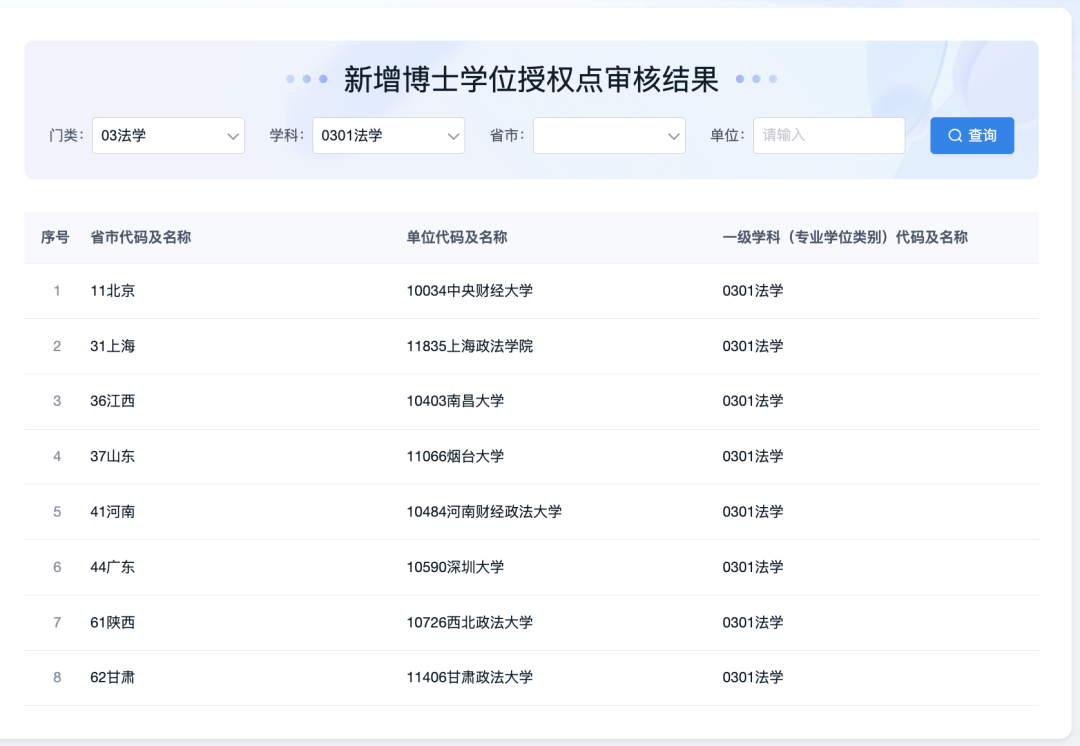Click the 查询 search button
The width and height of the screenshot is (1080, 746).
coord(971,136)
